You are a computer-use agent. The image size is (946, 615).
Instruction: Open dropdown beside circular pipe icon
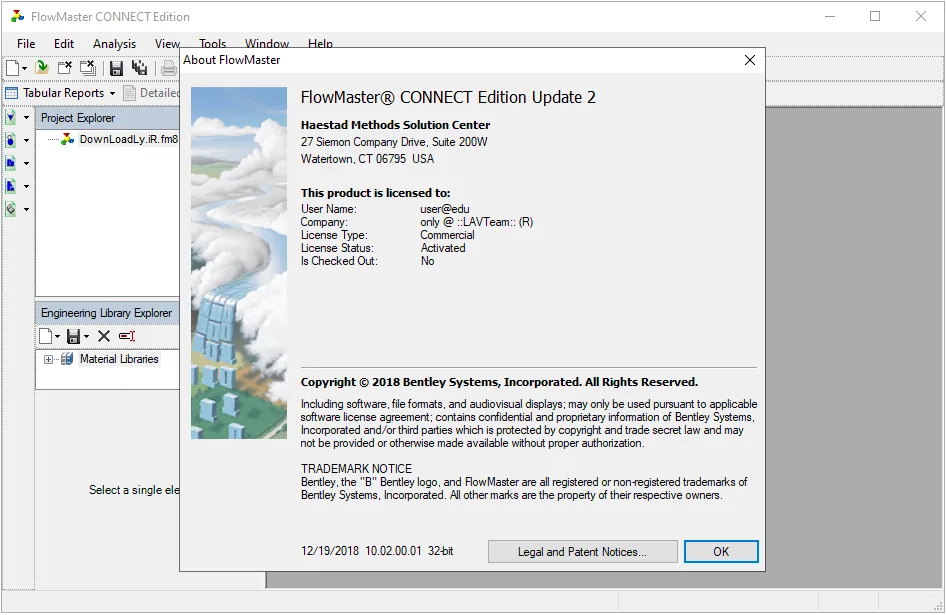(x=26, y=141)
